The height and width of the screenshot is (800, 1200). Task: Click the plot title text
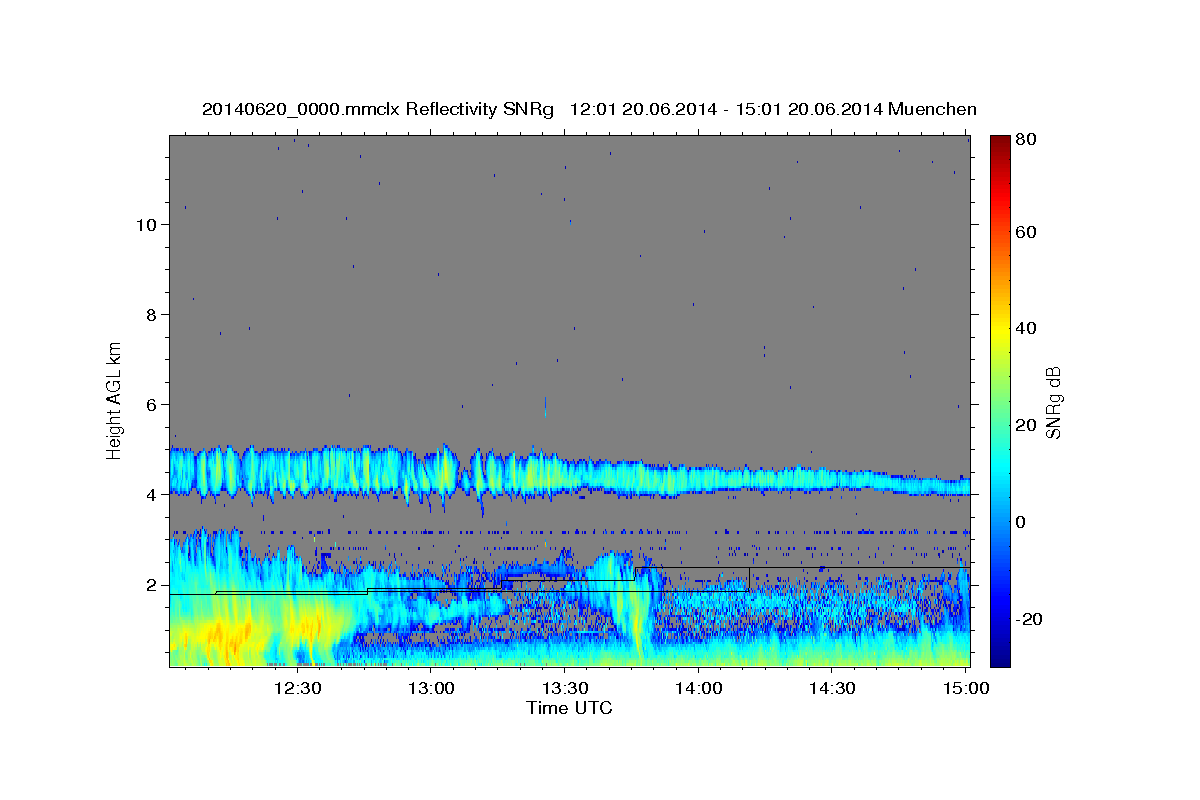tap(589, 110)
